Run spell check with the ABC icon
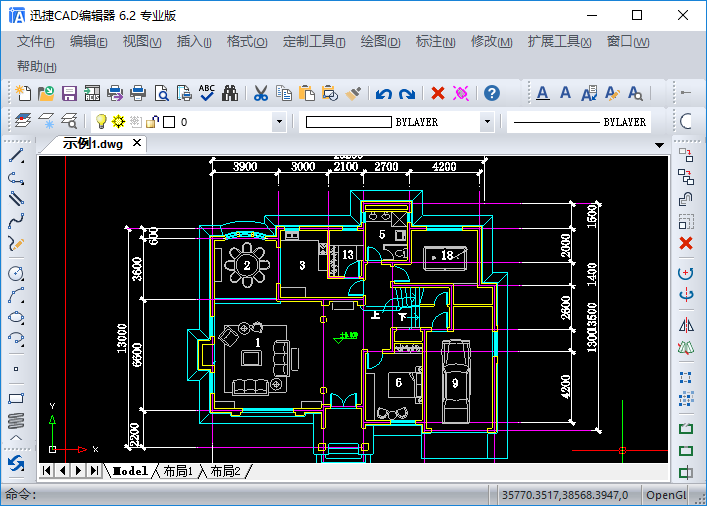Viewport: 707px width, 506px height. point(207,93)
